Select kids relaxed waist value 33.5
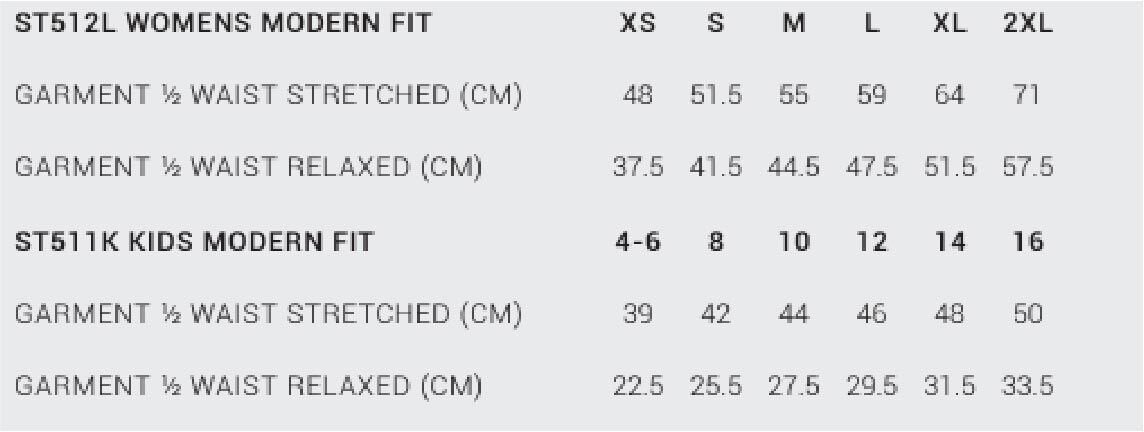The image size is (1144, 432). click(x=1028, y=386)
